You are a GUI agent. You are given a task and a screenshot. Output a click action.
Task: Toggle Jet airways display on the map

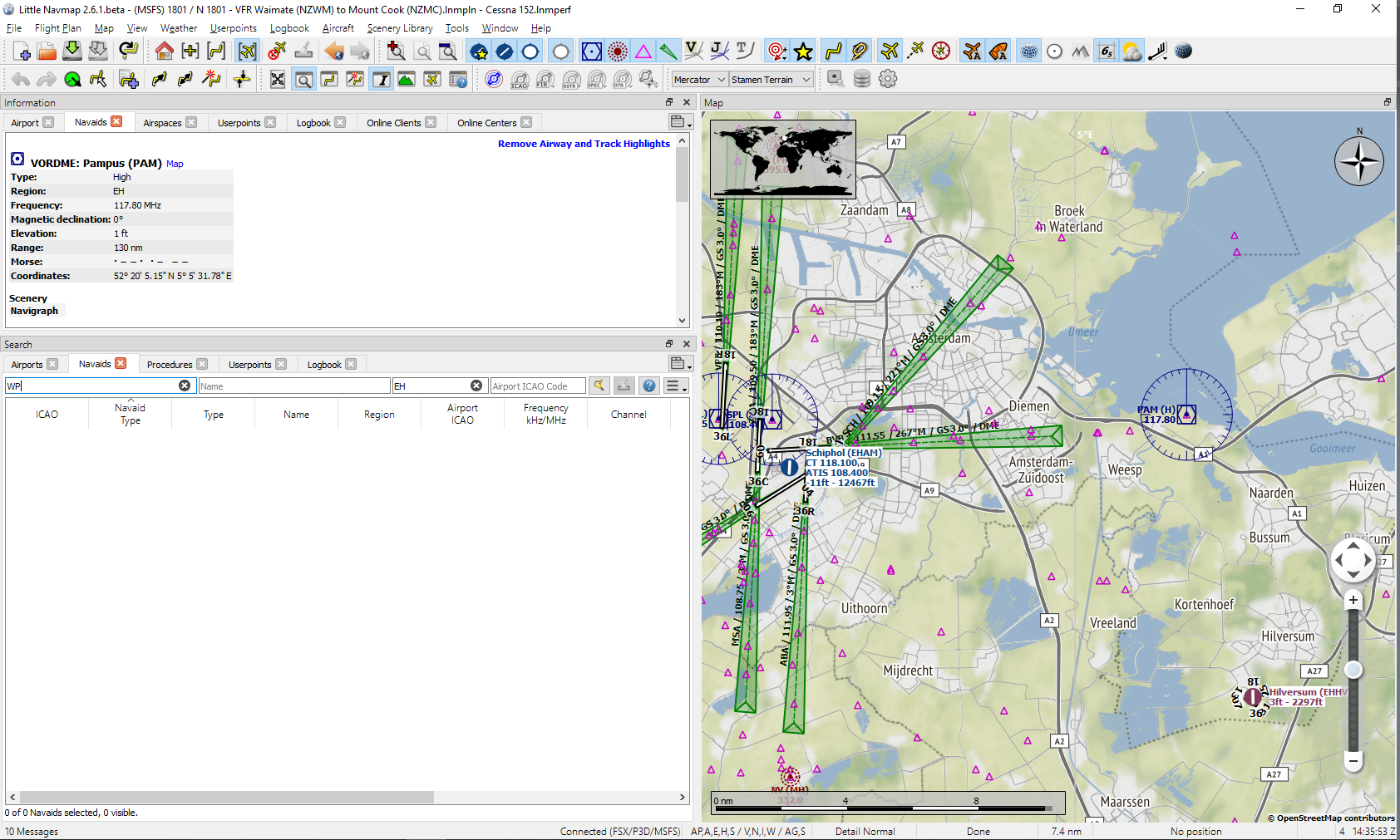click(719, 51)
